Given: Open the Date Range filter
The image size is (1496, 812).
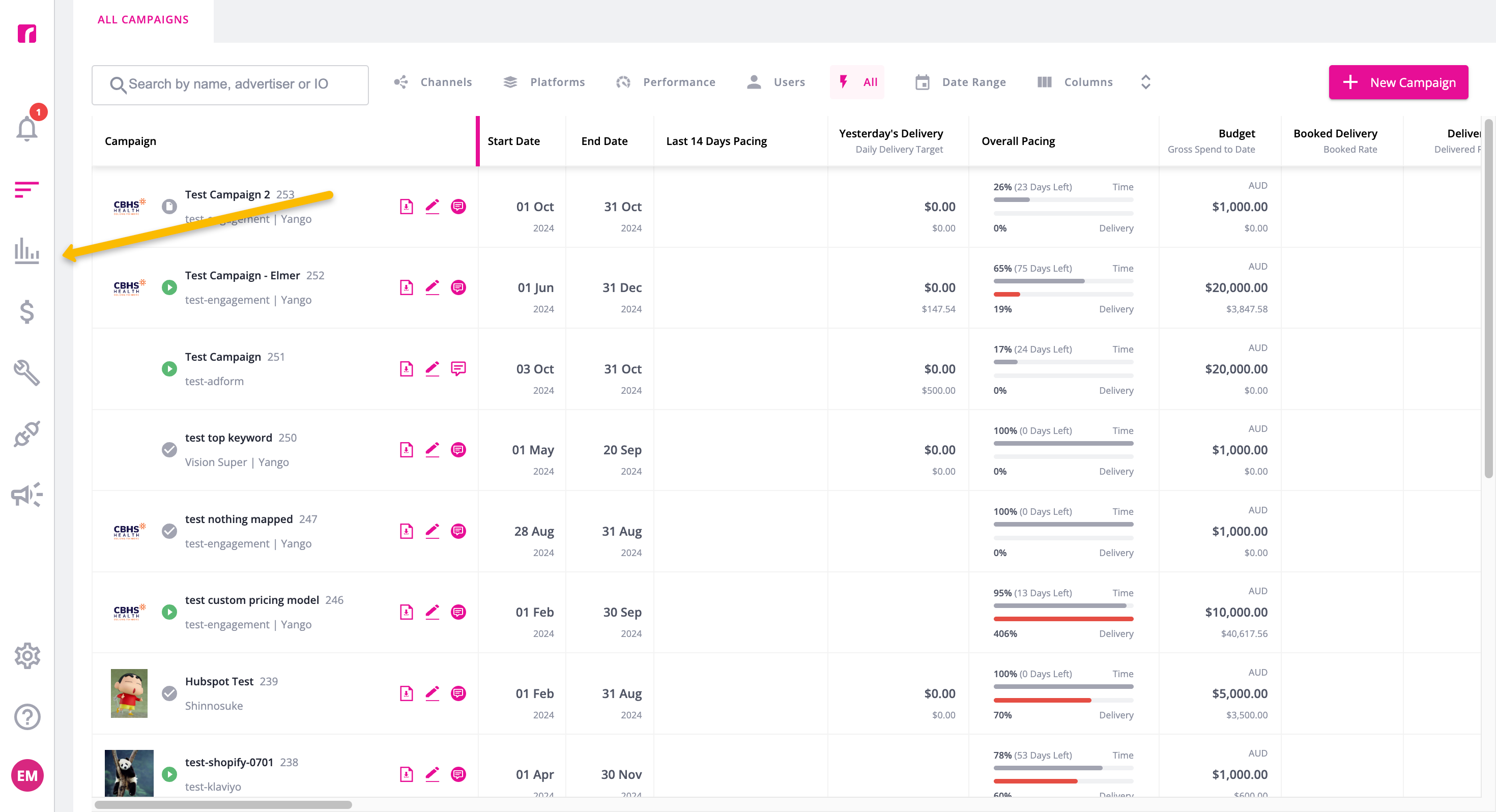Looking at the screenshot, I should pyautogui.click(x=961, y=82).
